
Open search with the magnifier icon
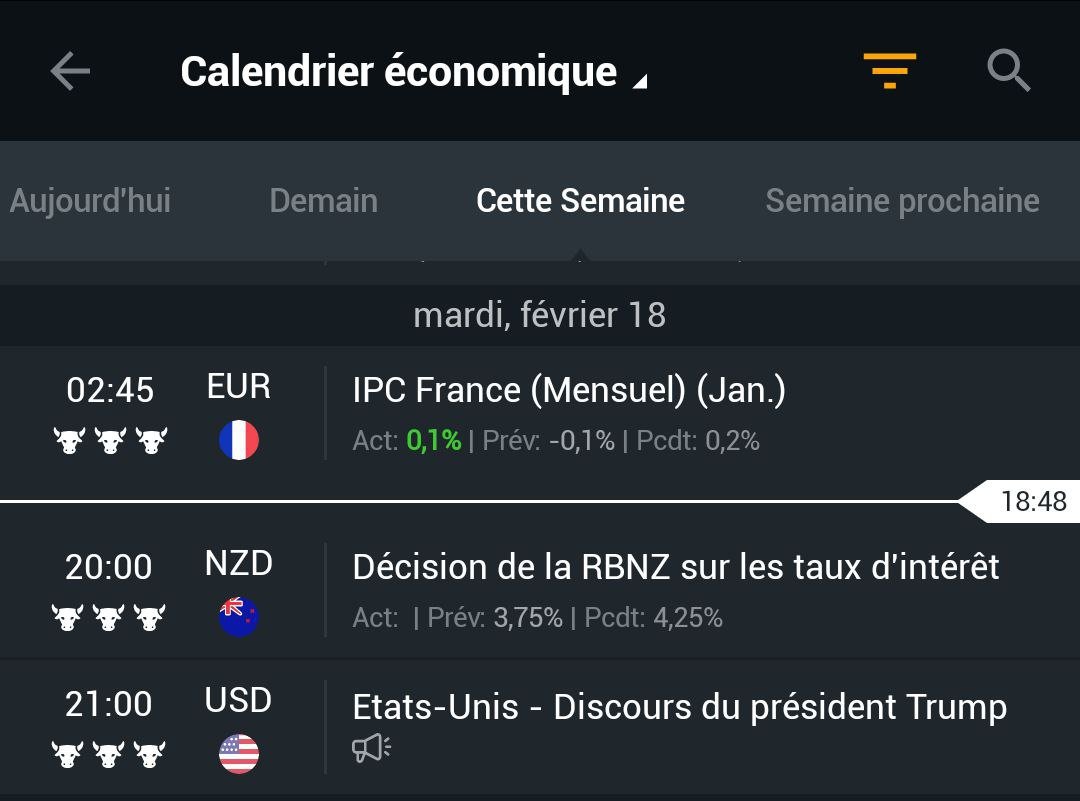click(1008, 70)
